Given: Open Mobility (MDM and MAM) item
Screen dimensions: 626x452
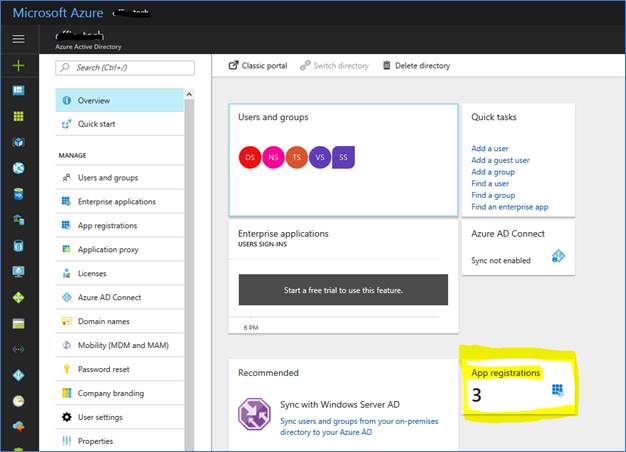Looking at the screenshot, I should pyautogui.click(x=120, y=345).
